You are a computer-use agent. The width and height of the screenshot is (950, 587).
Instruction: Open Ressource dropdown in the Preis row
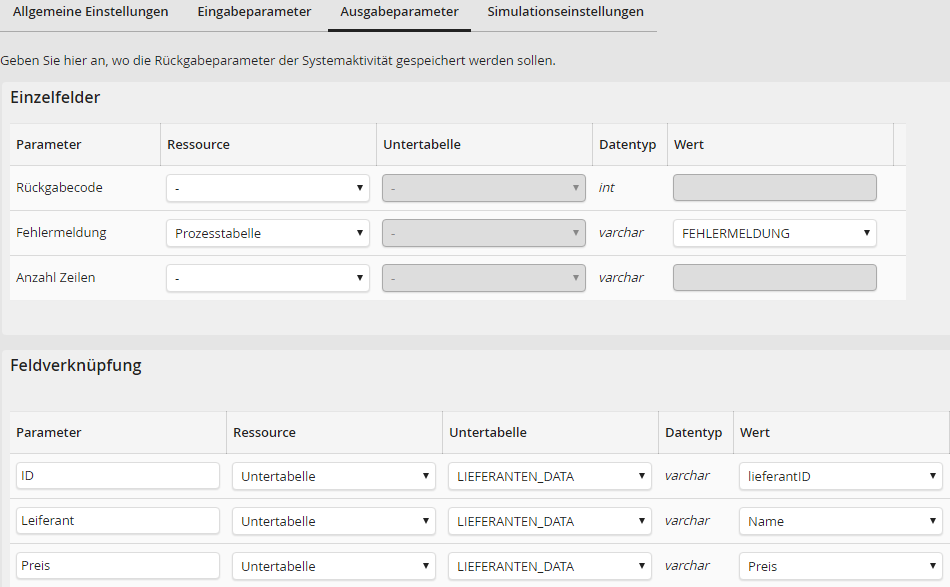[x=333, y=566]
